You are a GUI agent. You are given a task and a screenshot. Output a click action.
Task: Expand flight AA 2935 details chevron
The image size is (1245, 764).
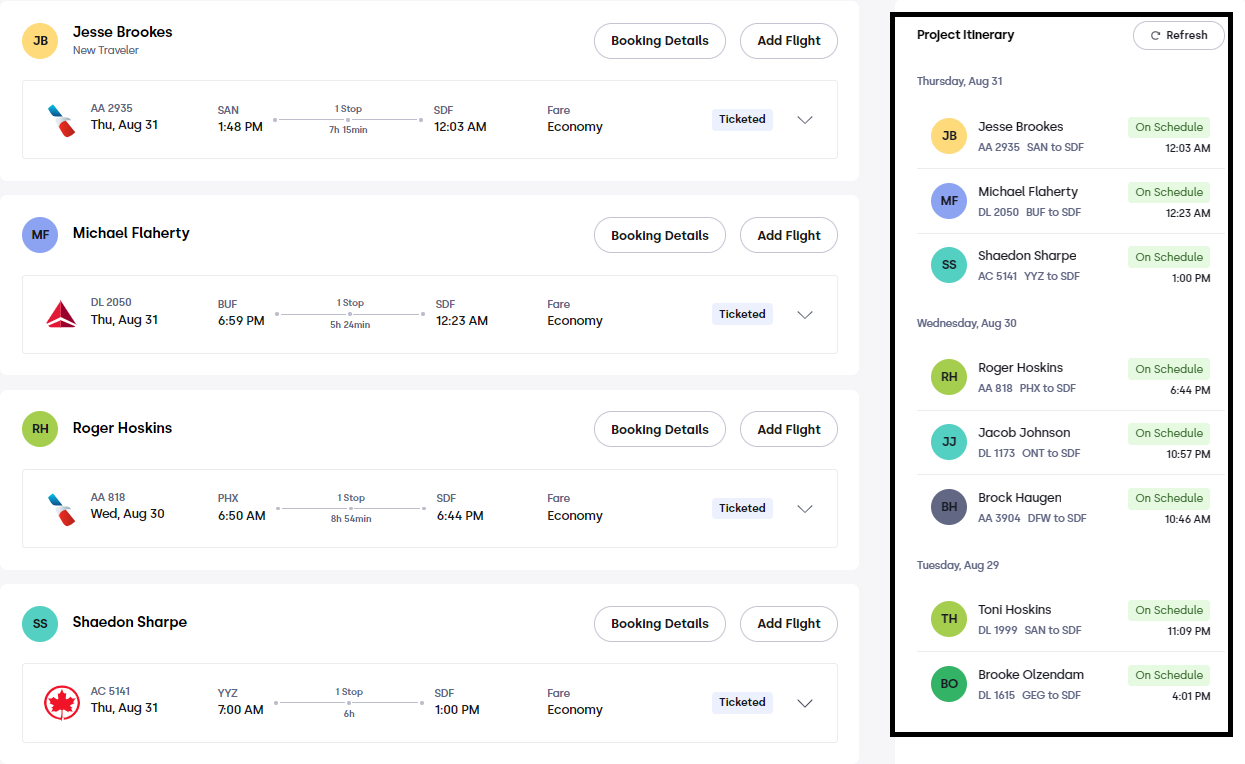click(x=805, y=119)
